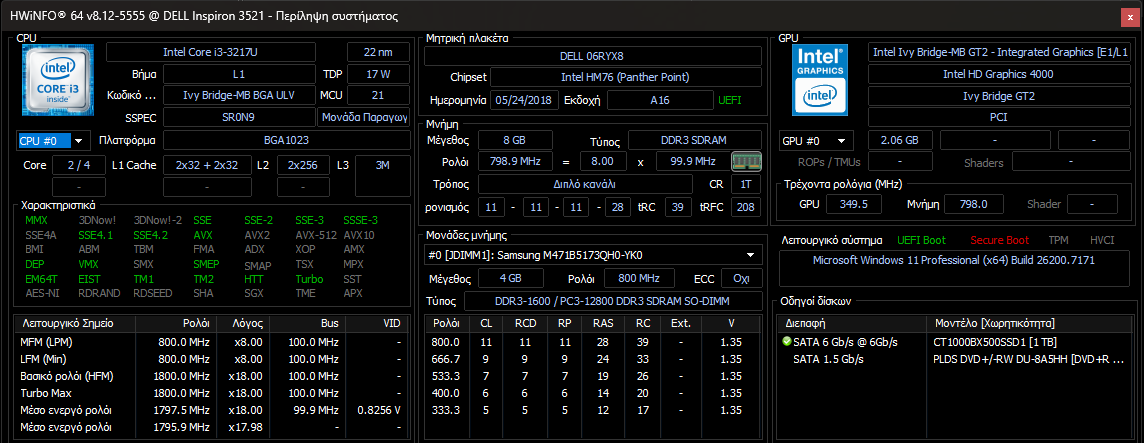Click the DDR3 SDRAM memory type field
1144x443 pixels.
pos(695,140)
